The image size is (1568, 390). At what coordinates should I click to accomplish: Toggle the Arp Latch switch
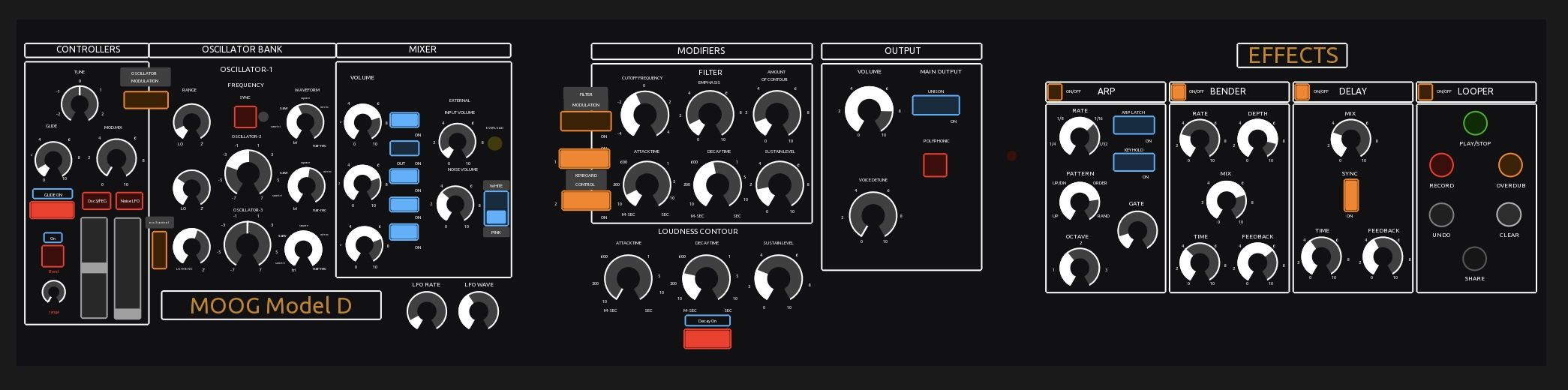click(x=1134, y=124)
